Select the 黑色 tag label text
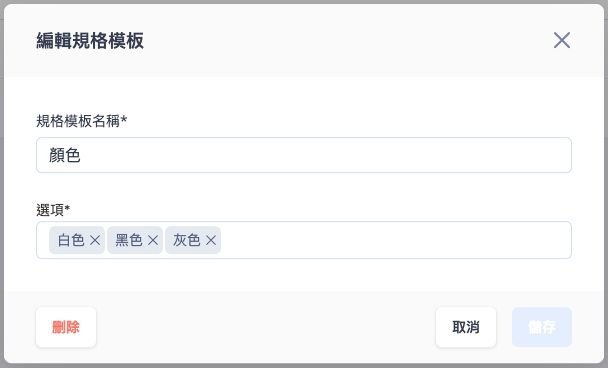This screenshot has height=368, width=608. pyautogui.click(x=129, y=240)
